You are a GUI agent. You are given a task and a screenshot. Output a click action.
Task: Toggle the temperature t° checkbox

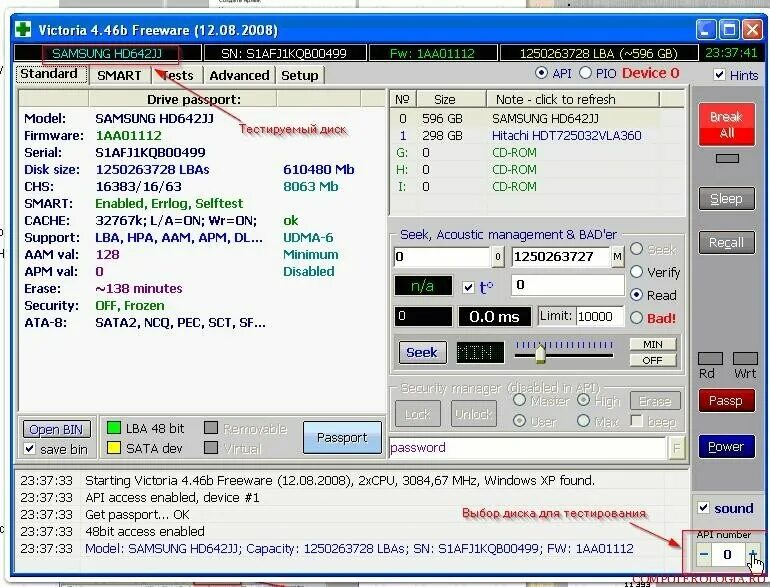(468, 287)
